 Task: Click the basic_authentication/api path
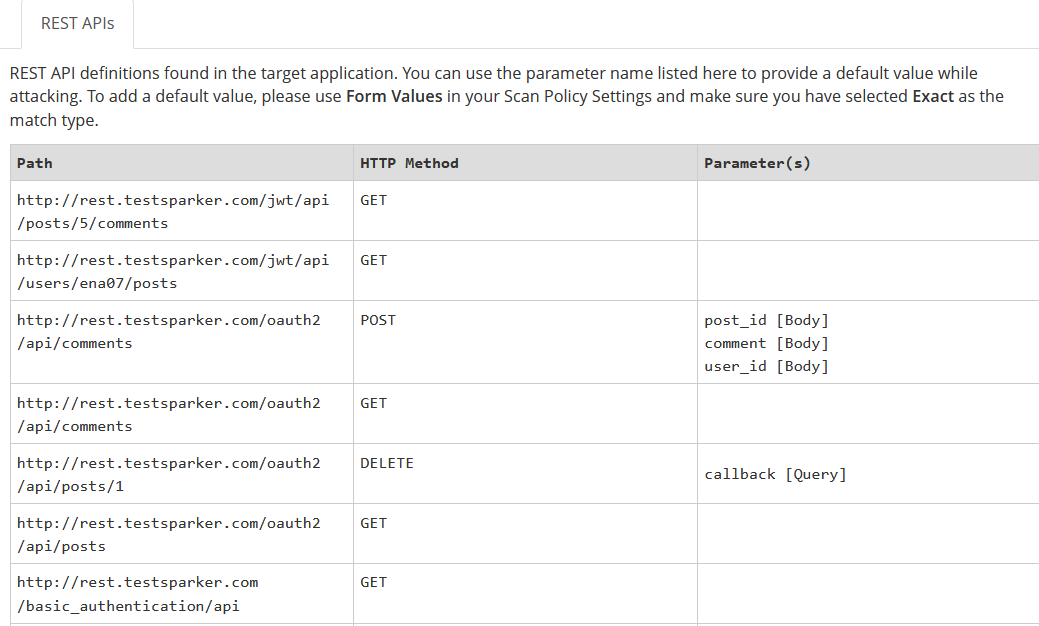pyautogui.click(x=137, y=594)
